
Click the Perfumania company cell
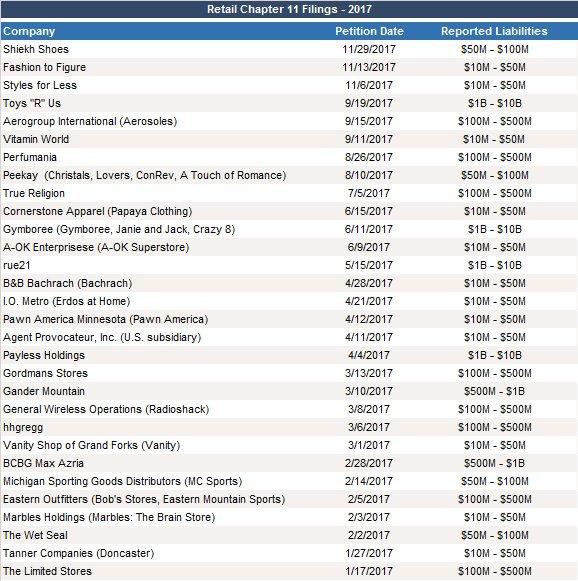coord(30,157)
